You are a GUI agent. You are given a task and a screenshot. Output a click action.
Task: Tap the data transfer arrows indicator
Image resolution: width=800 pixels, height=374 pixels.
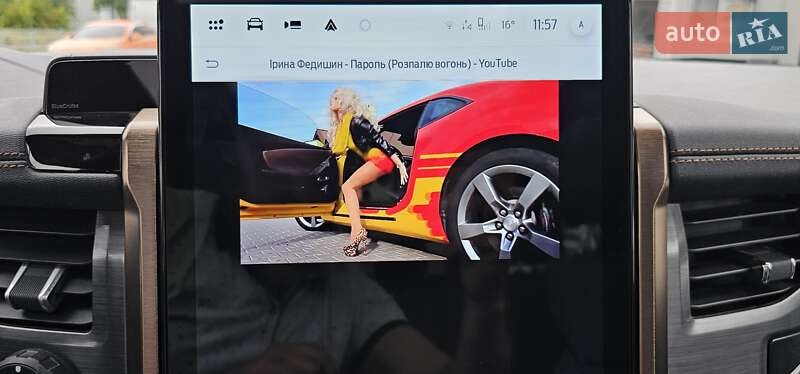coord(466,25)
